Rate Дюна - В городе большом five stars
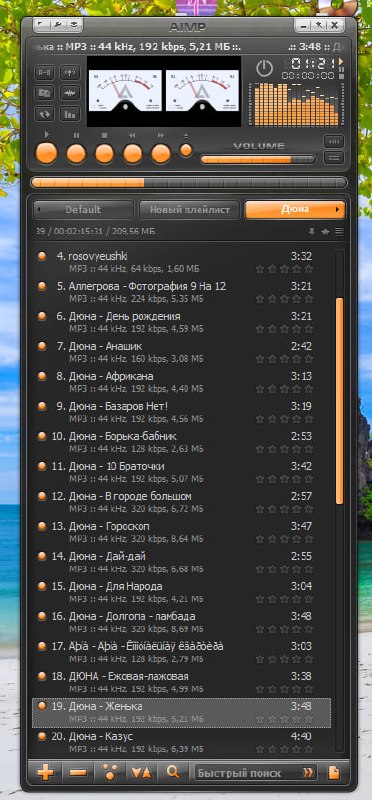The image size is (372, 800). tap(309, 509)
